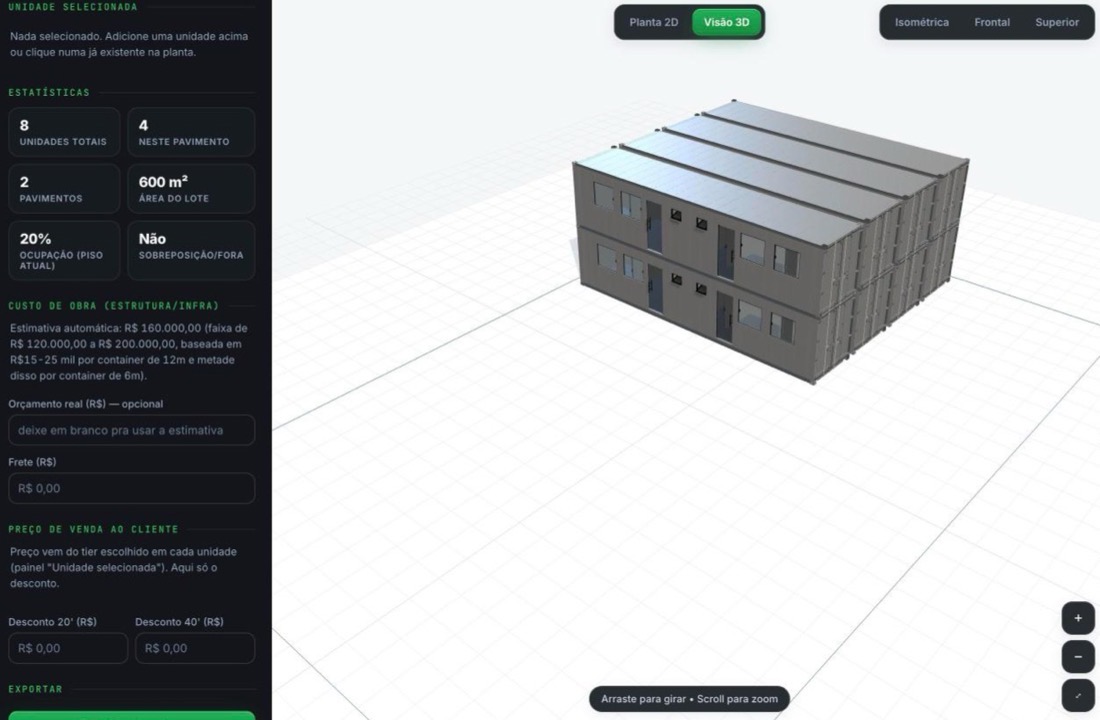This screenshot has height=720, width=1100.
Task: Click the Custo de Obra section heading
Action: click(x=114, y=306)
